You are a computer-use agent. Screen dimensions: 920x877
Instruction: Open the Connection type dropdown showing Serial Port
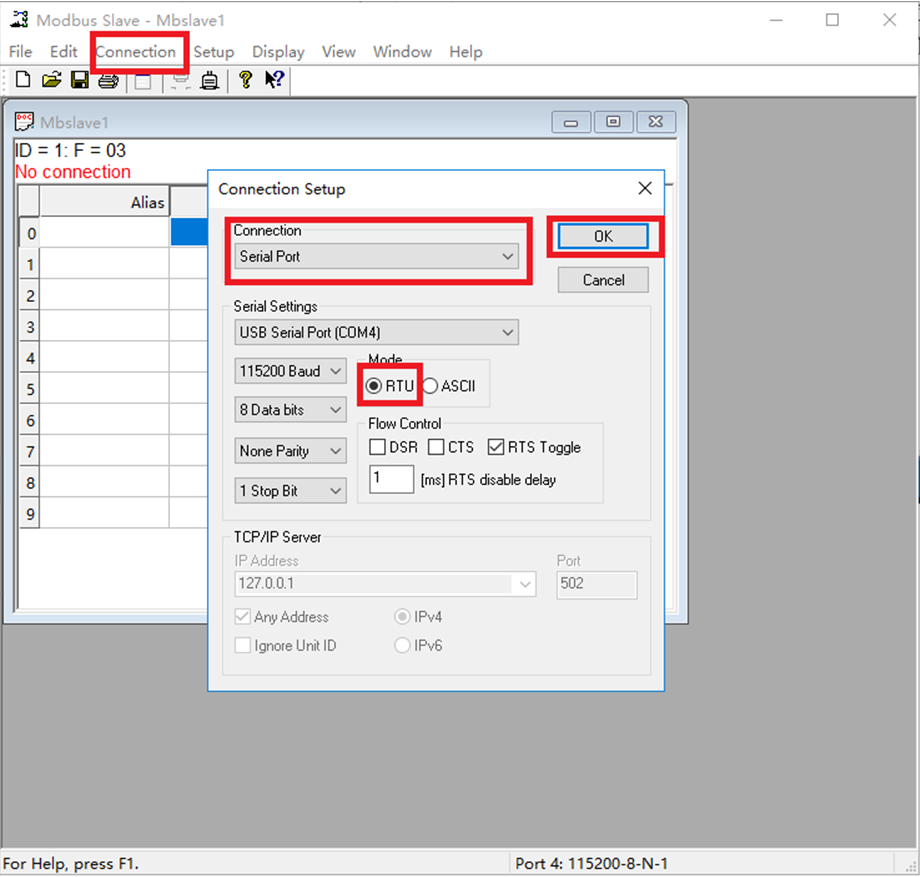376,257
